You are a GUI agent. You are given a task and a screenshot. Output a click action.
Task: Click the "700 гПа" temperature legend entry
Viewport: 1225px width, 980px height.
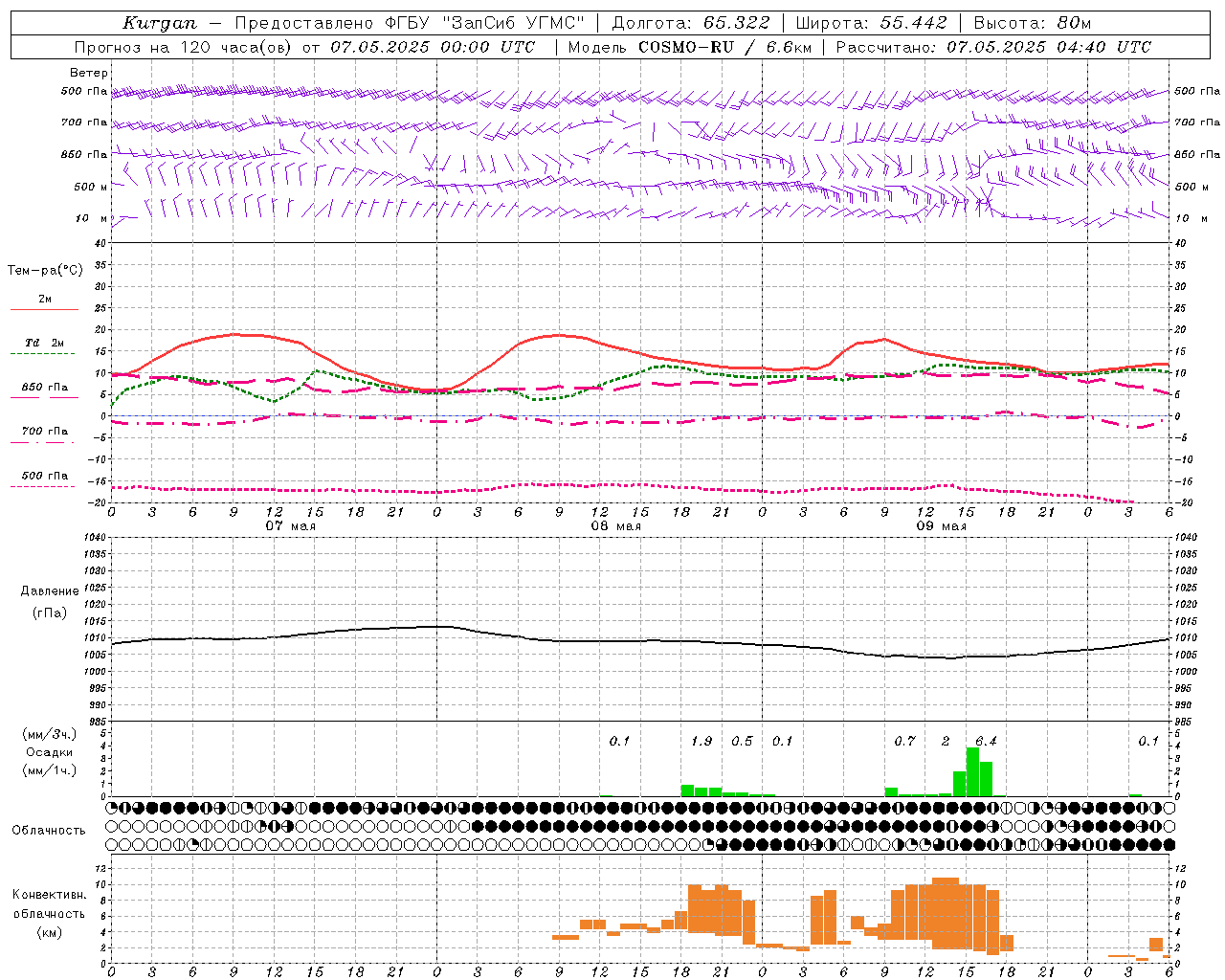44,432
